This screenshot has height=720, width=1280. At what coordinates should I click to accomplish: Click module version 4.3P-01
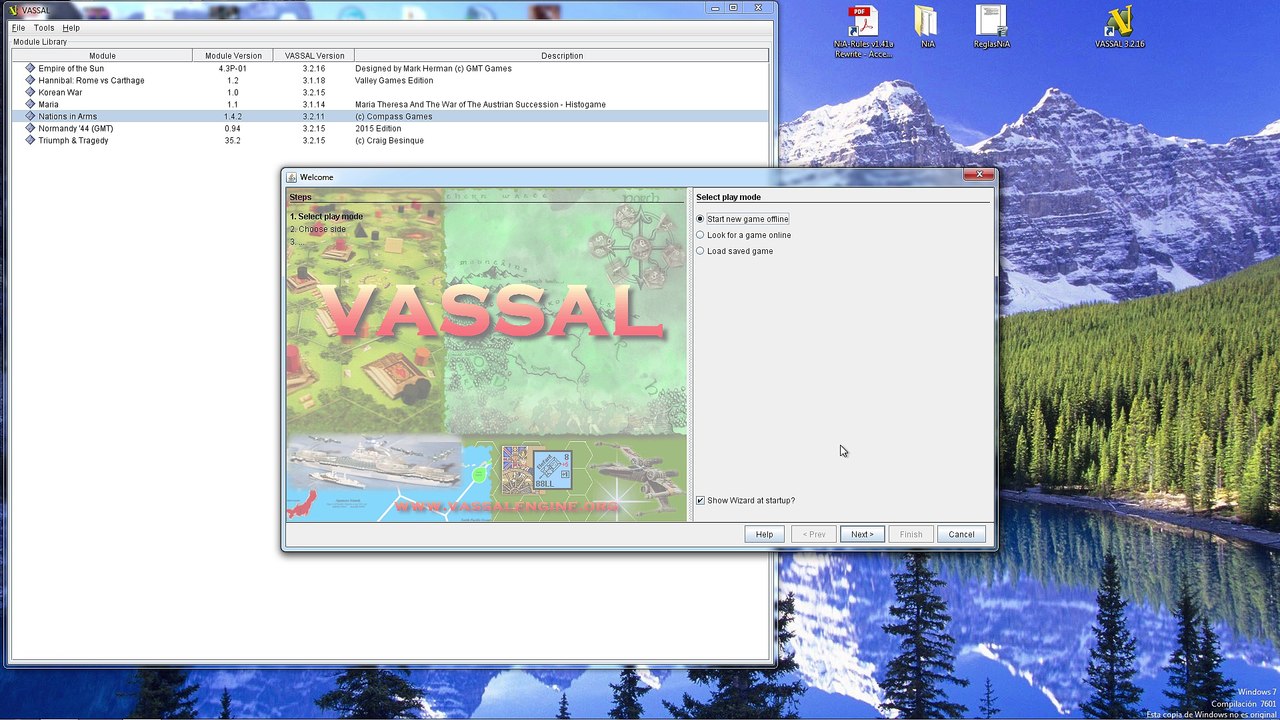[x=233, y=68]
